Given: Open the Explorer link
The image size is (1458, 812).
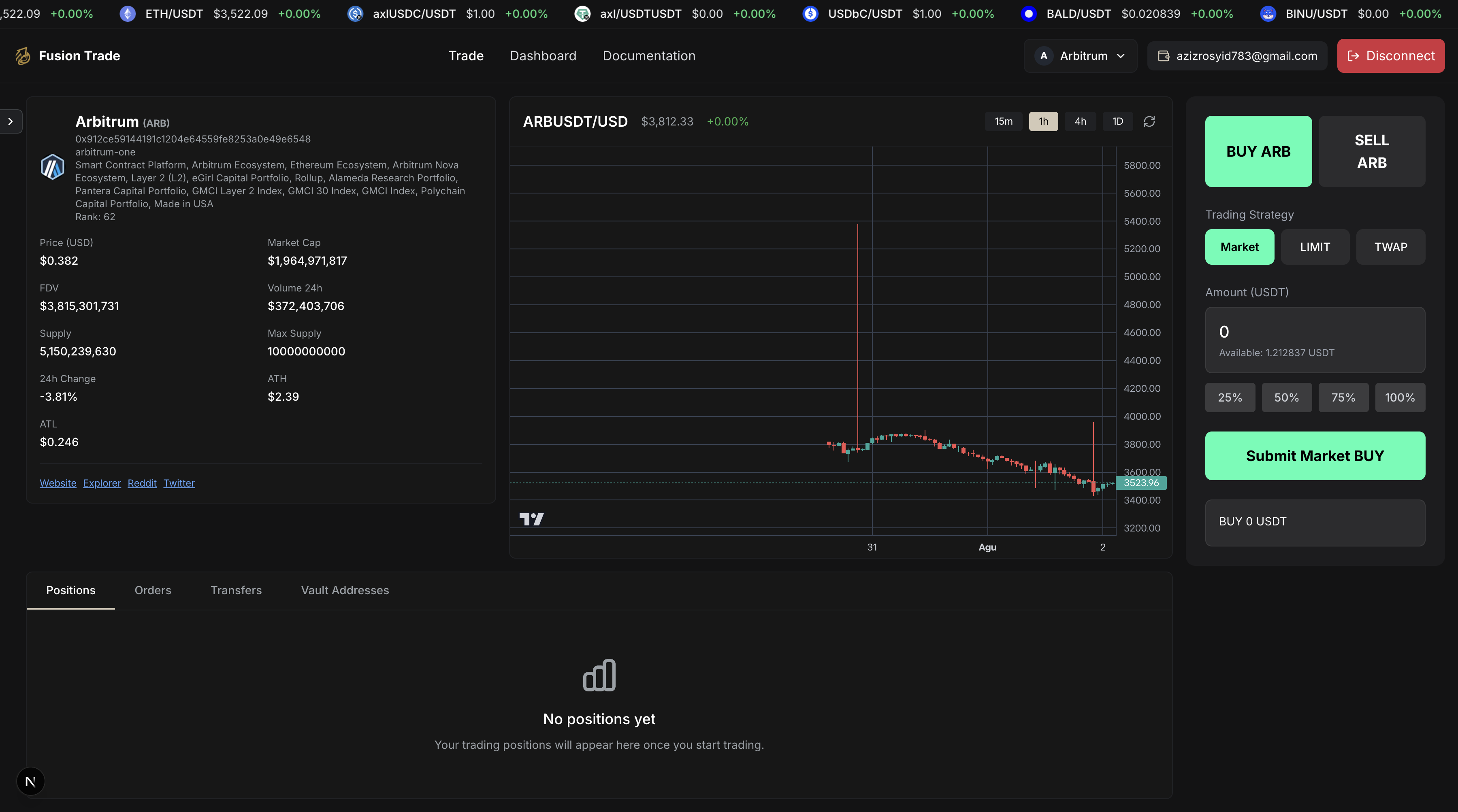Looking at the screenshot, I should [102, 483].
